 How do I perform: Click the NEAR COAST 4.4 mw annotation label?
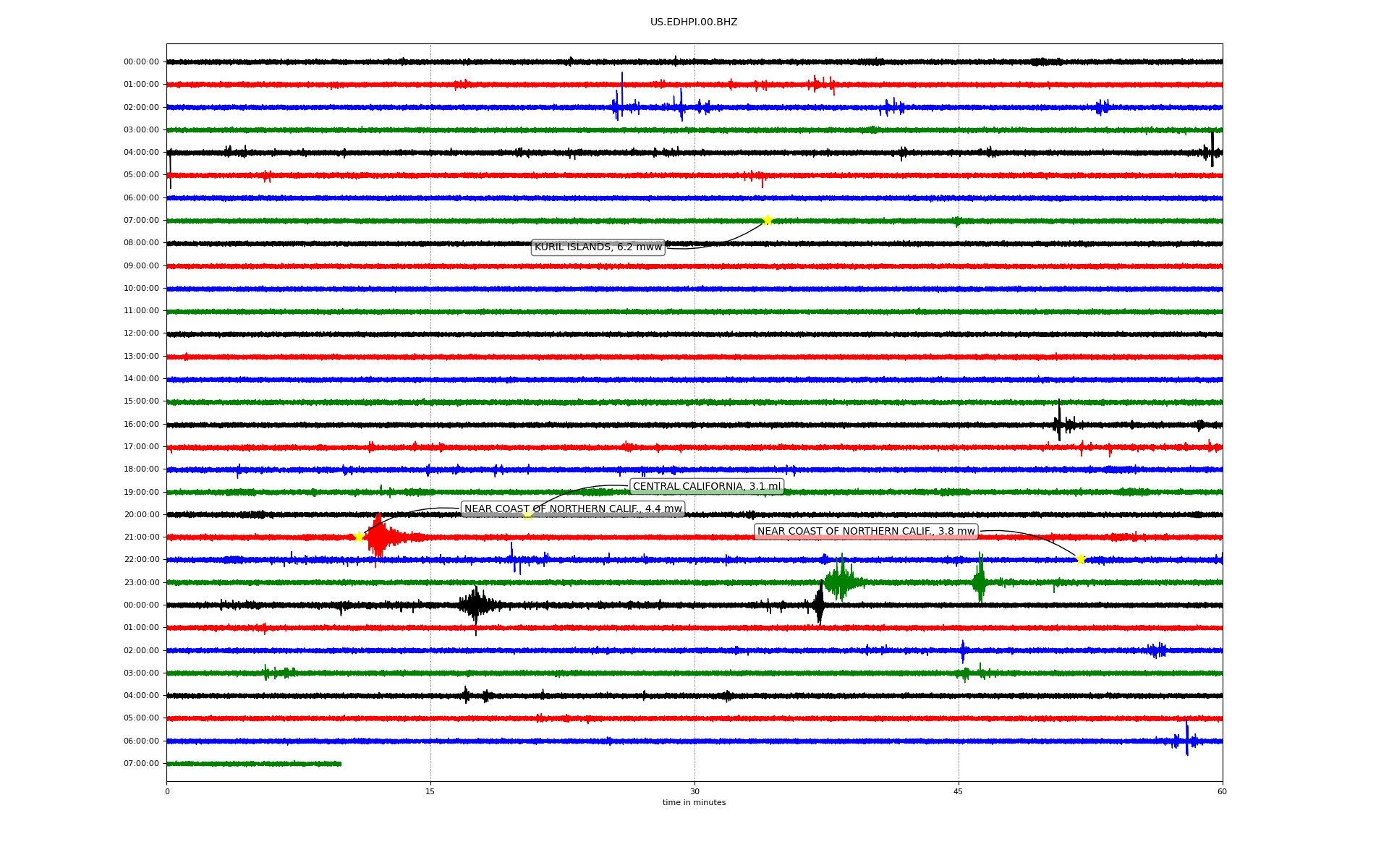573,509
